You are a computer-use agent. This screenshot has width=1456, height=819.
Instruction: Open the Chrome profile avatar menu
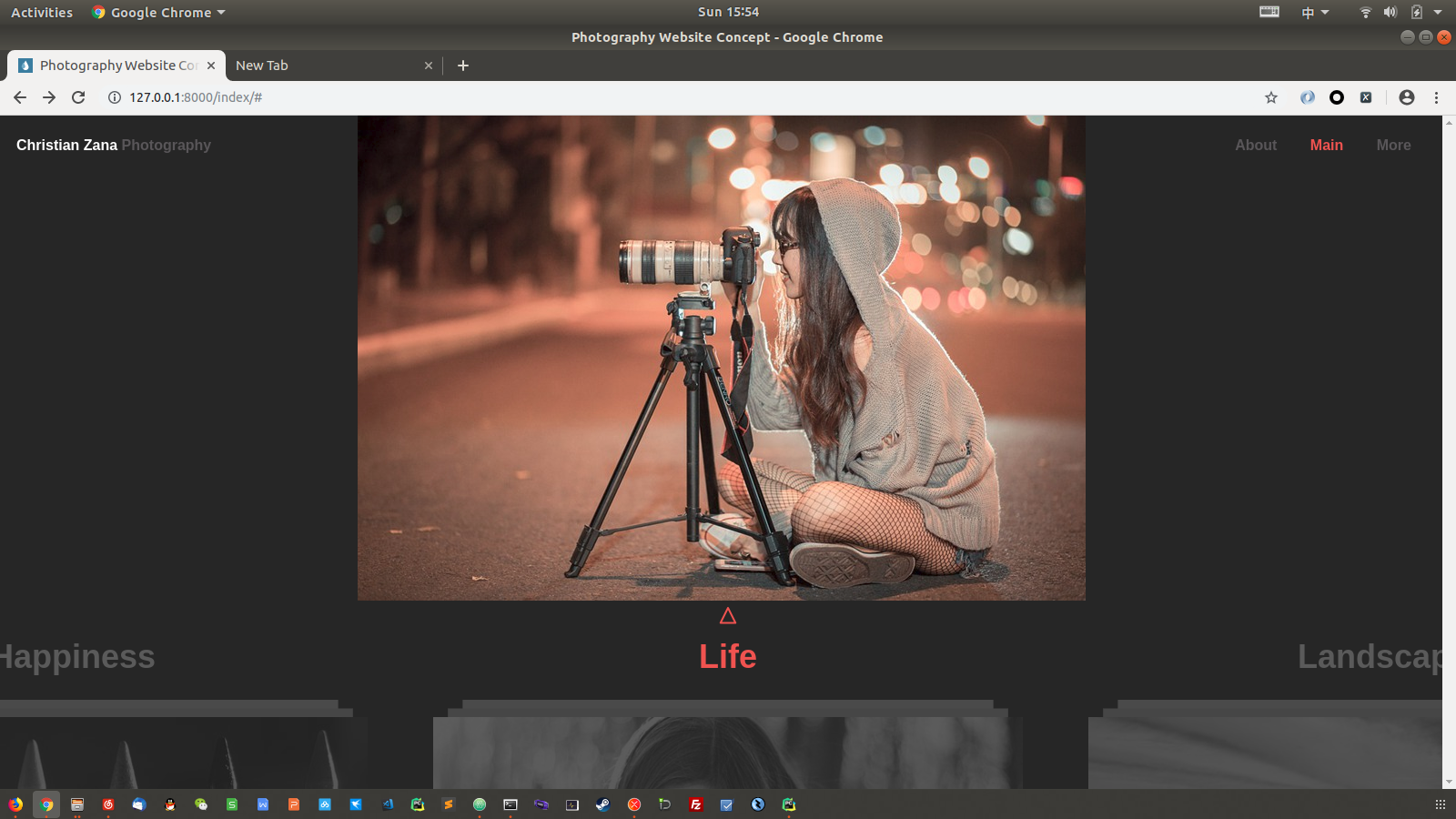pyautogui.click(x=1406, y=97)
